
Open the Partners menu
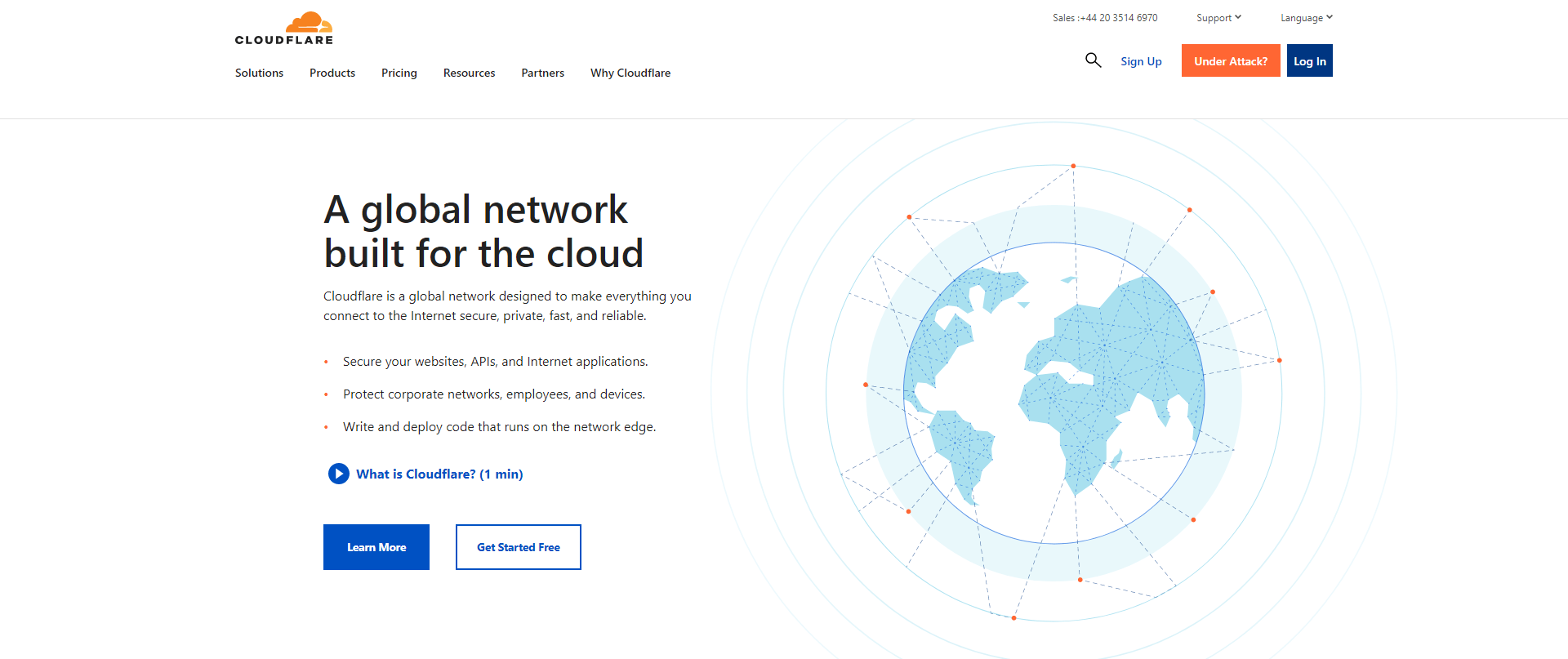(543, 73)
